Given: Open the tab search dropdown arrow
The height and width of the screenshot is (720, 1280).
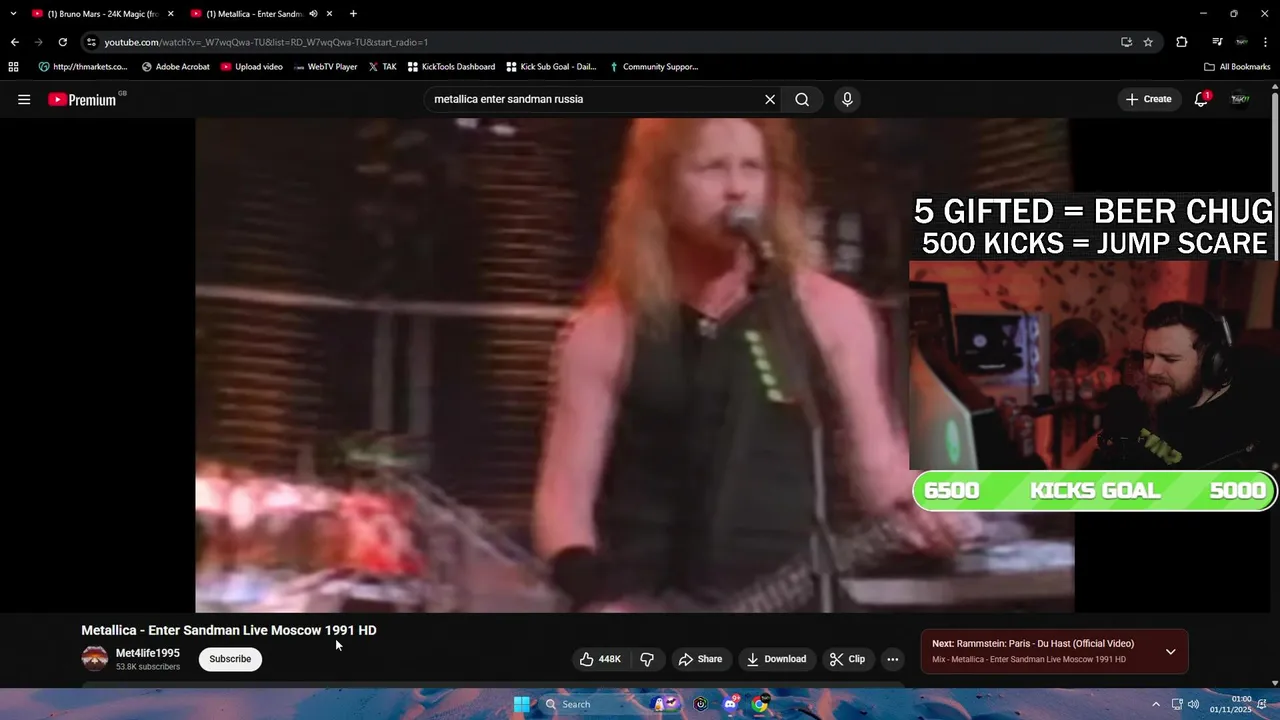Looking at the screenshot, I should click(x=13, y=14).
